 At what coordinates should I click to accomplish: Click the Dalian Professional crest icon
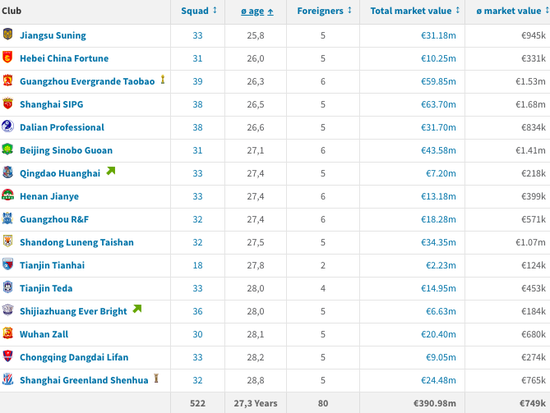pyautogui.click(x=8, y=126)
